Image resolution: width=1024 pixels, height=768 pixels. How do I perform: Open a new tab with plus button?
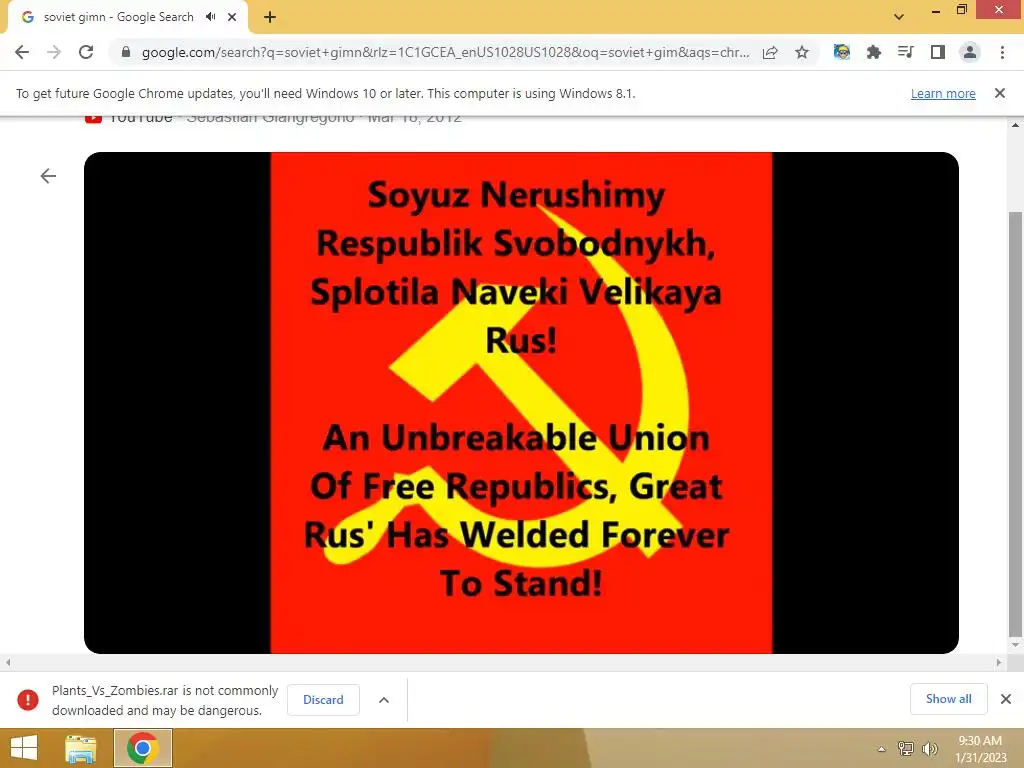[x=270, y=17]
